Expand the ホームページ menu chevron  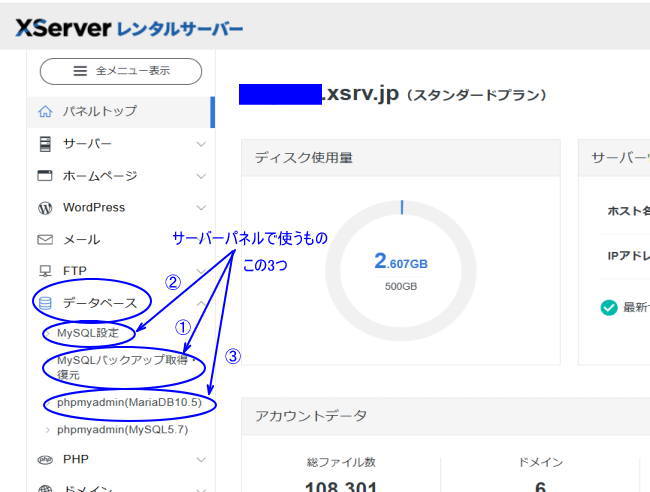click(x=201, y=176)
